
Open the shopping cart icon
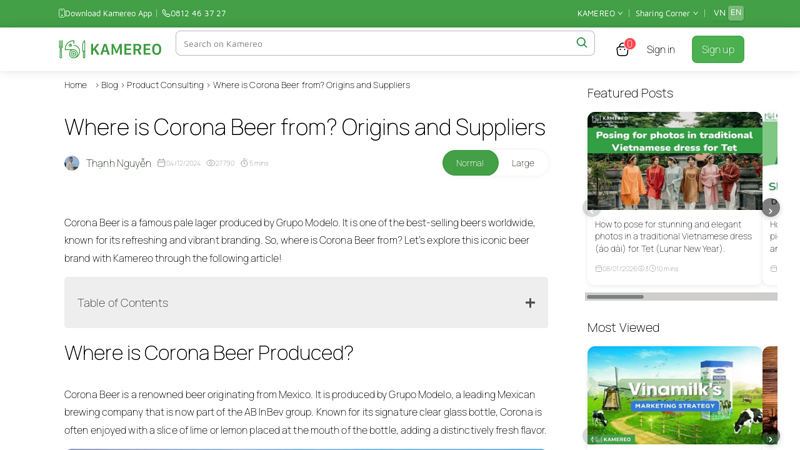622,49
